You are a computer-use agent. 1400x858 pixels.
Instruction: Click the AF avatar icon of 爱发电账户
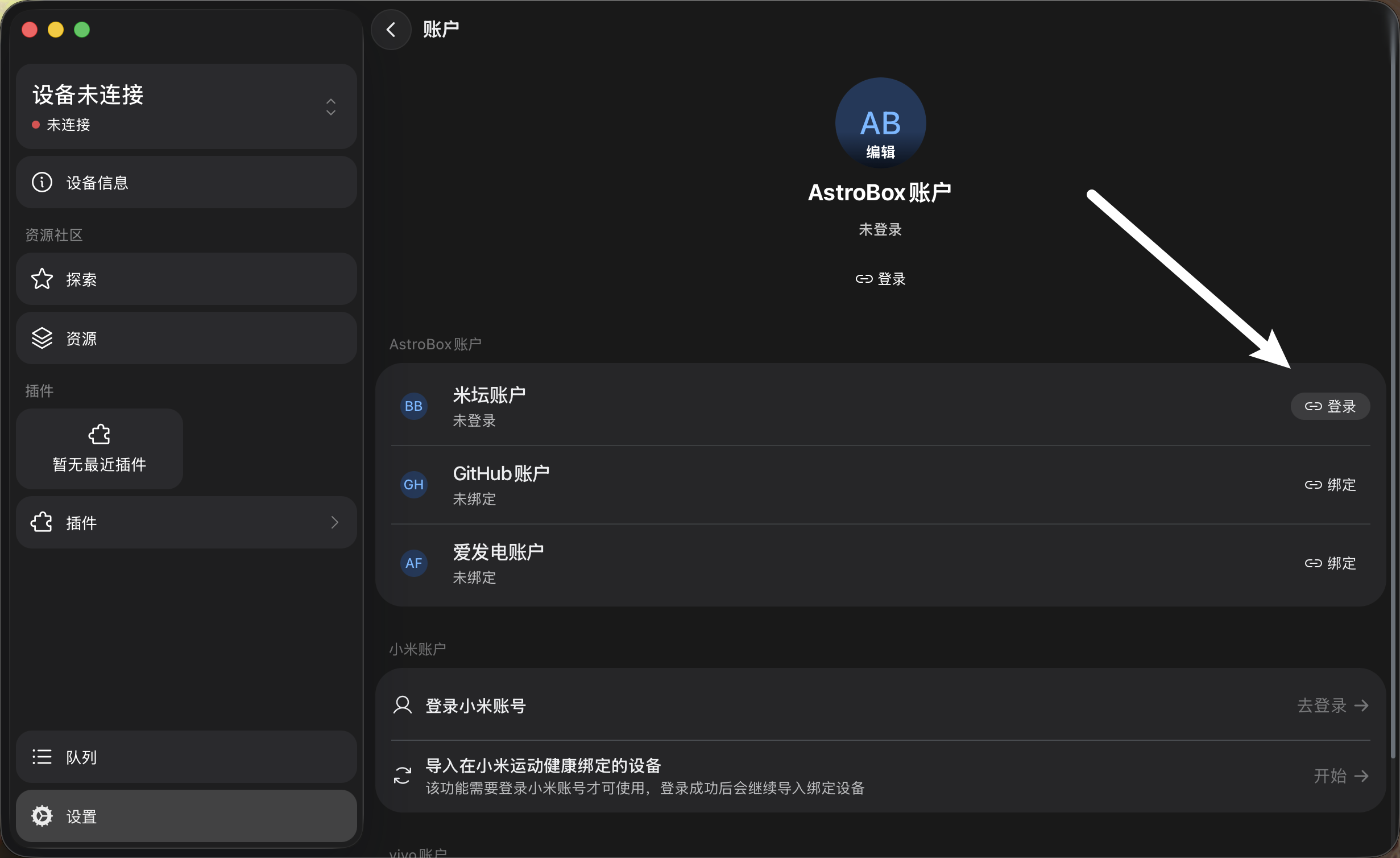coord(413,563)
